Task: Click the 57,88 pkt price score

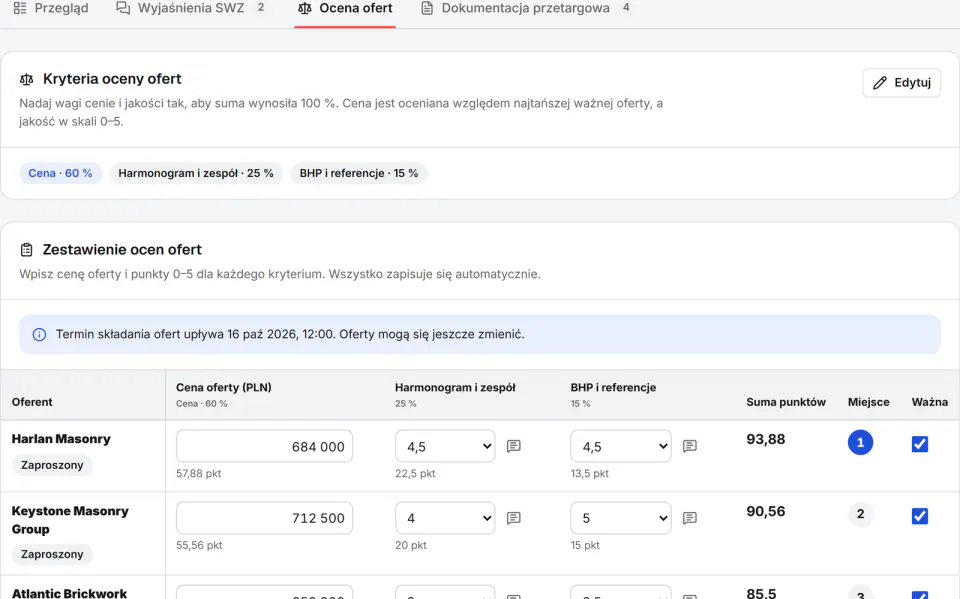Action: pos(198,473)
